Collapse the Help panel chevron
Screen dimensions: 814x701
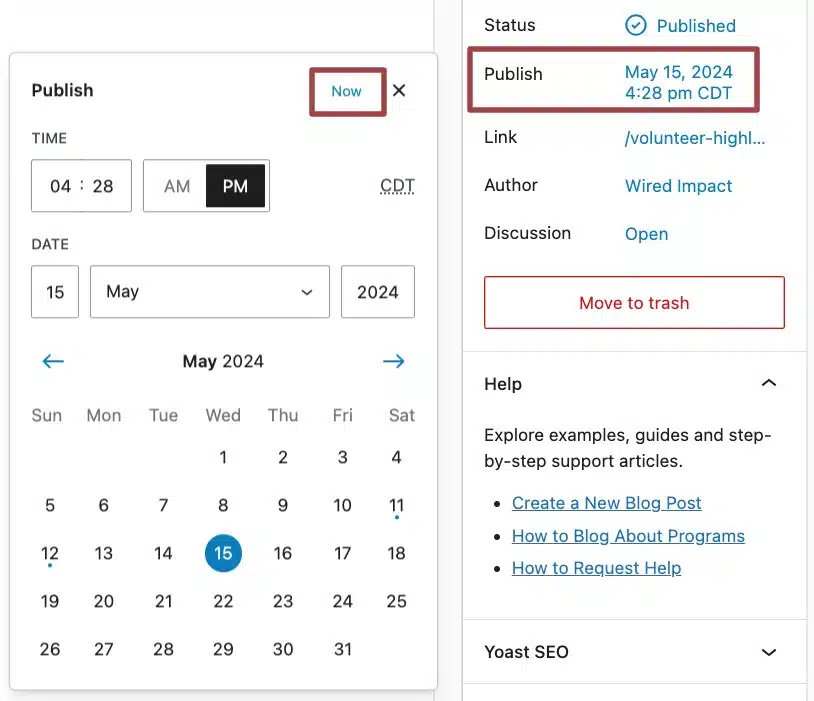tap(769, 383)
